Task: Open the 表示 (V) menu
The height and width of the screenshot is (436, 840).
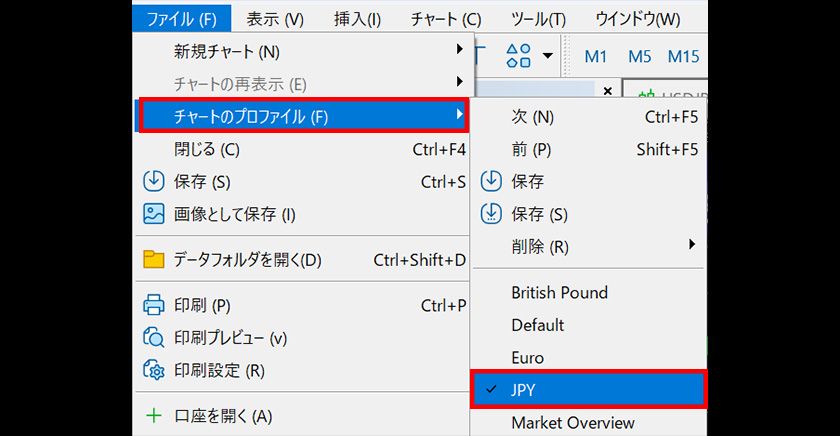Action: click(x=275, y=18)
